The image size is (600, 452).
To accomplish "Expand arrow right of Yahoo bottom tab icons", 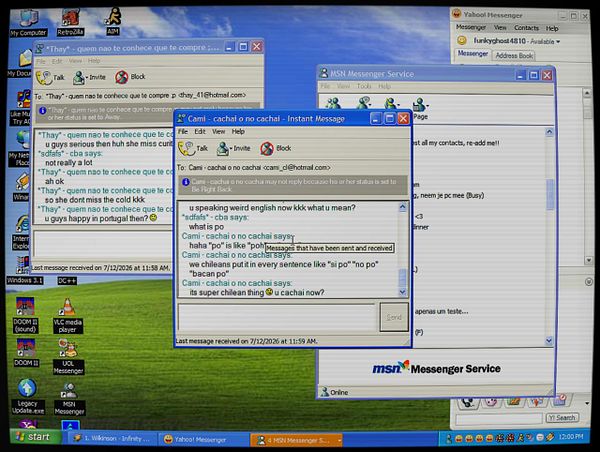I will pos(587,403).
